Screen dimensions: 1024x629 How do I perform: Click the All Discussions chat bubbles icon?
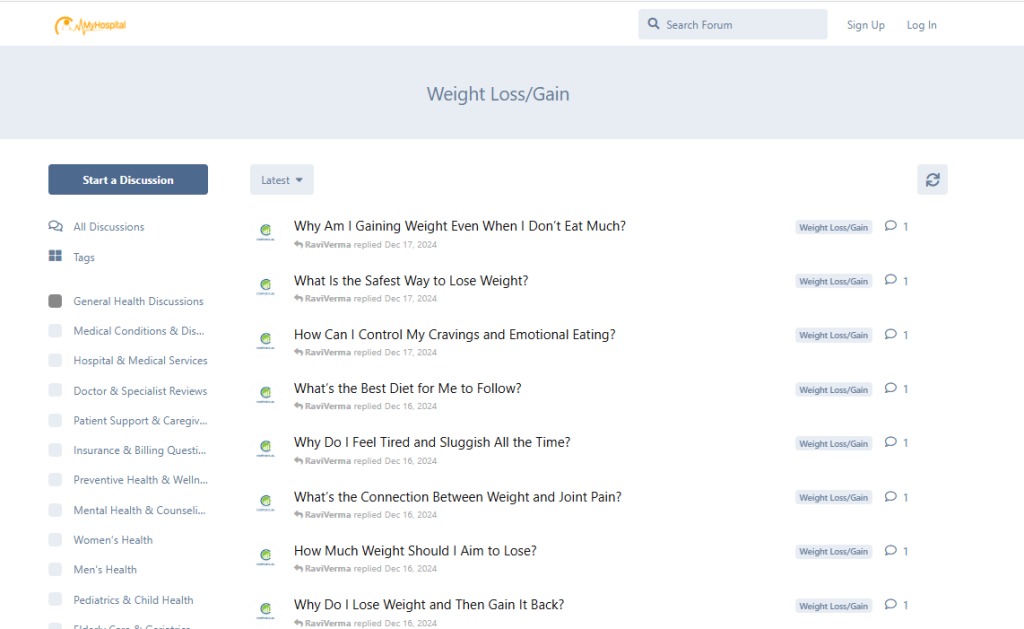coord(55,227)
